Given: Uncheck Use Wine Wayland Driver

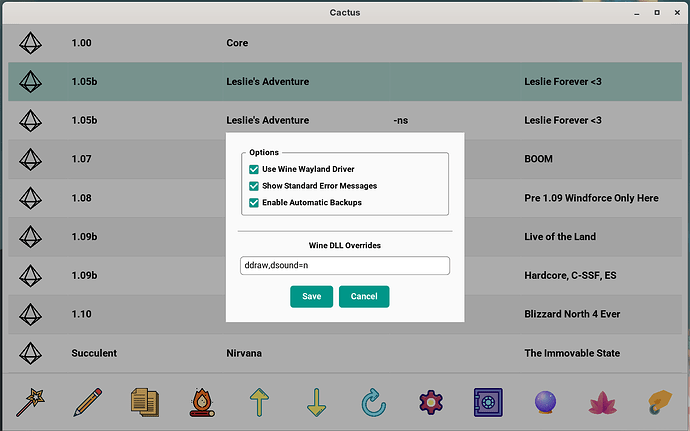Looking at the screenshot, I should pyautogui.click(x=254, y=169).
